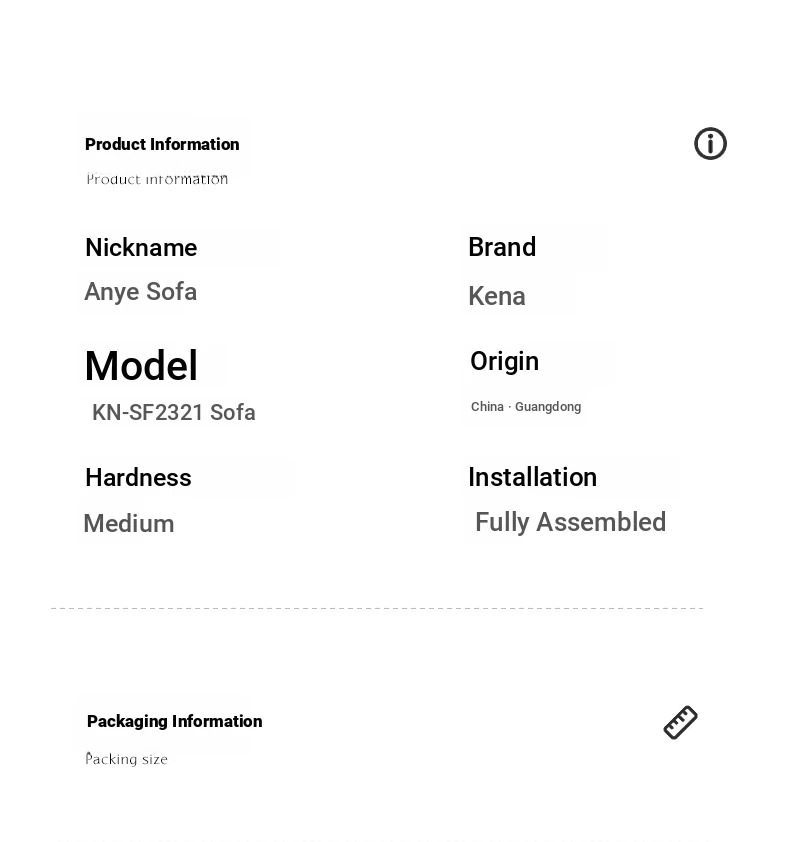Click the Nickname label
This screenshot has width=790, height=842.
[141, 248]
